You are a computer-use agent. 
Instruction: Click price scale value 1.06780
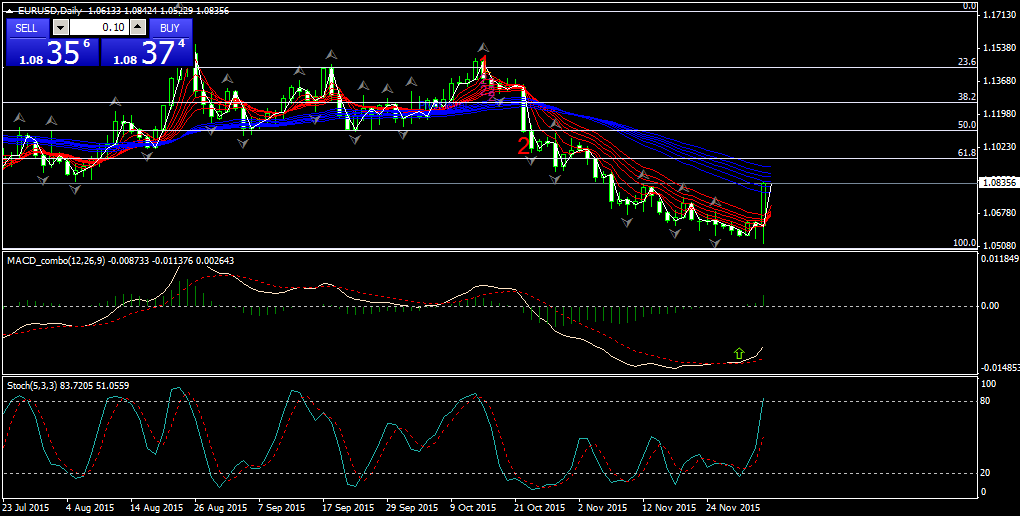point(1000,213)
